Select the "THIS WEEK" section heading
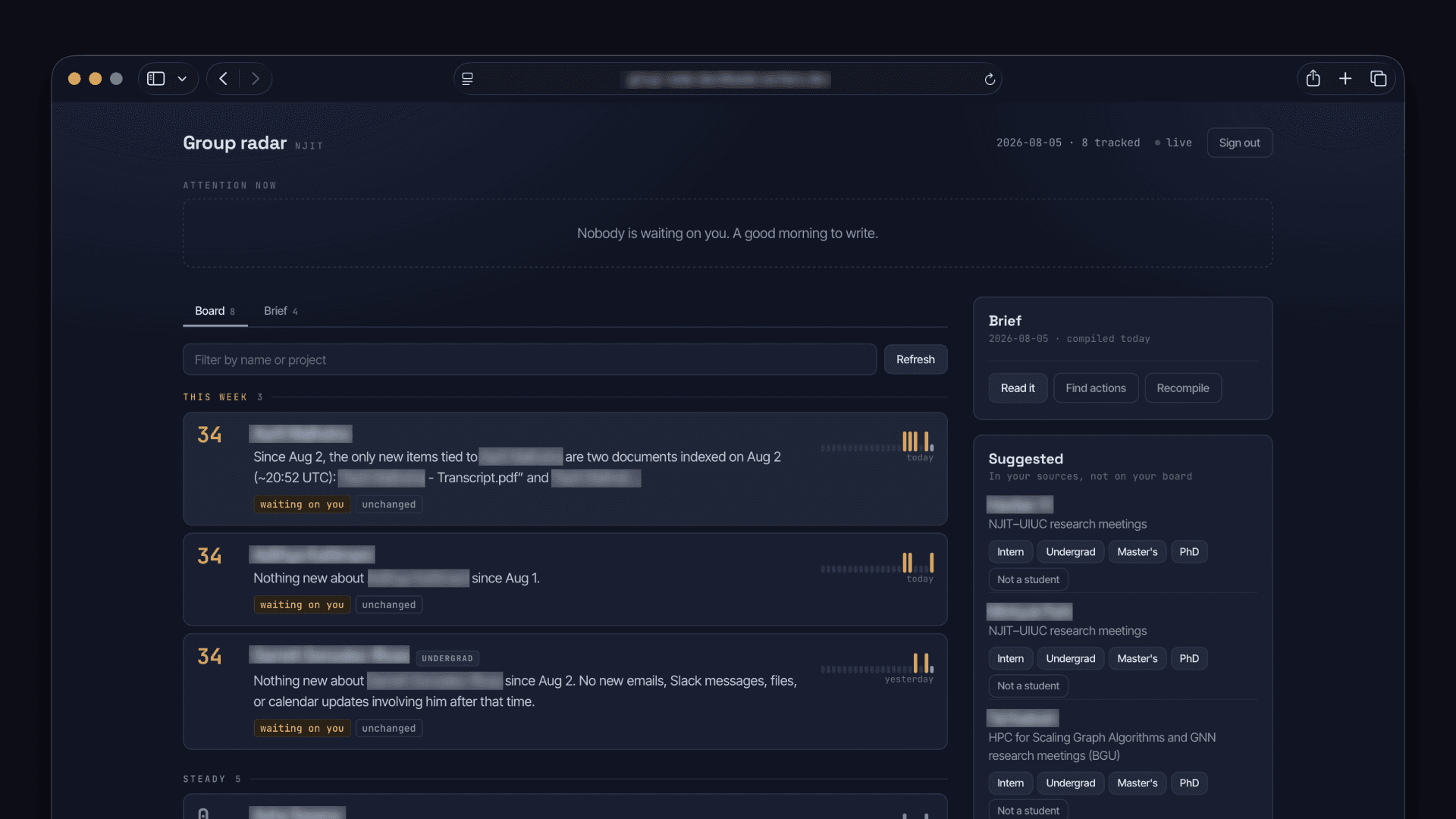This screenshot has height=819, width=1456. coord(215,397)
